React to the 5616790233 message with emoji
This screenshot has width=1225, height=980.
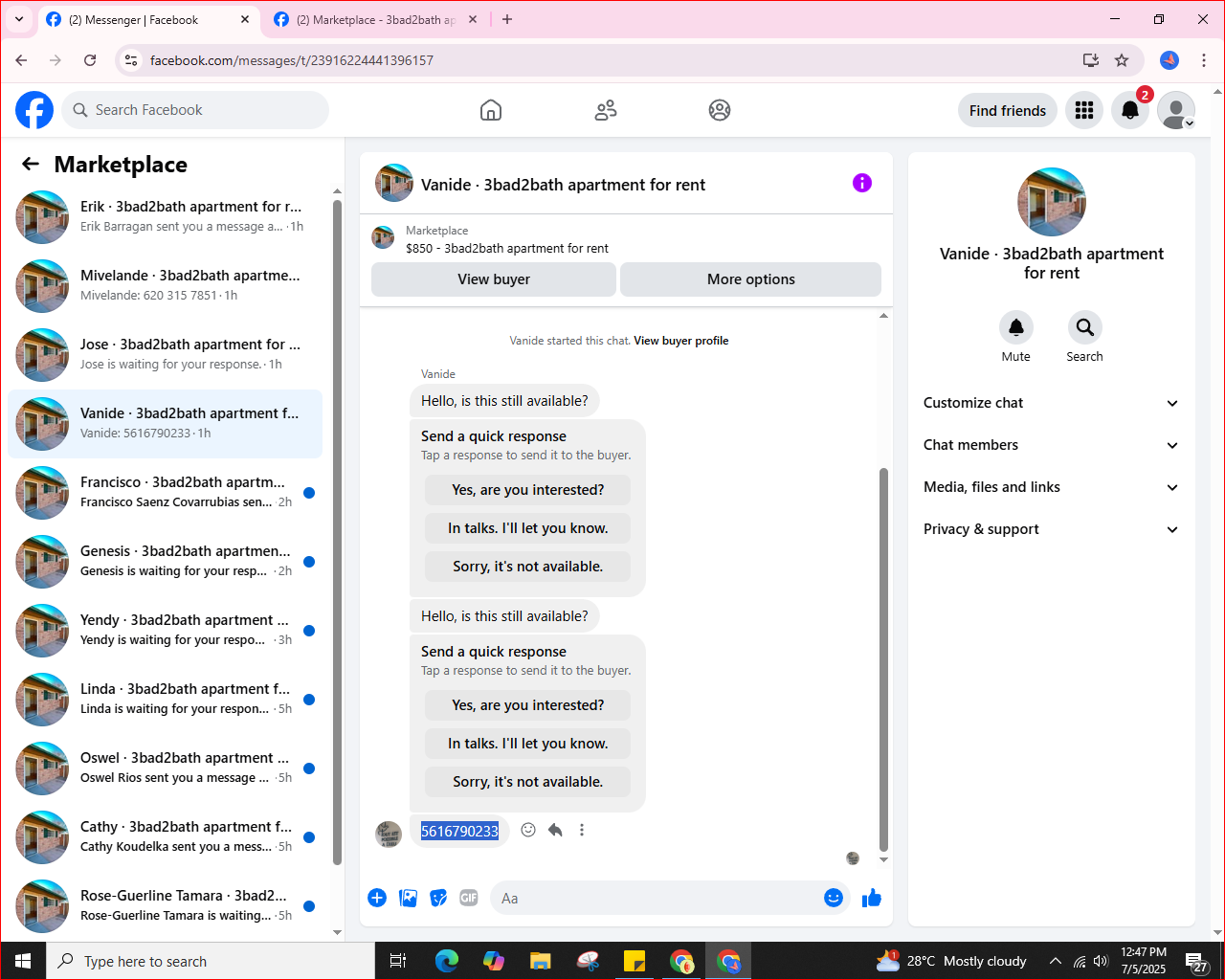pos(528,830)
